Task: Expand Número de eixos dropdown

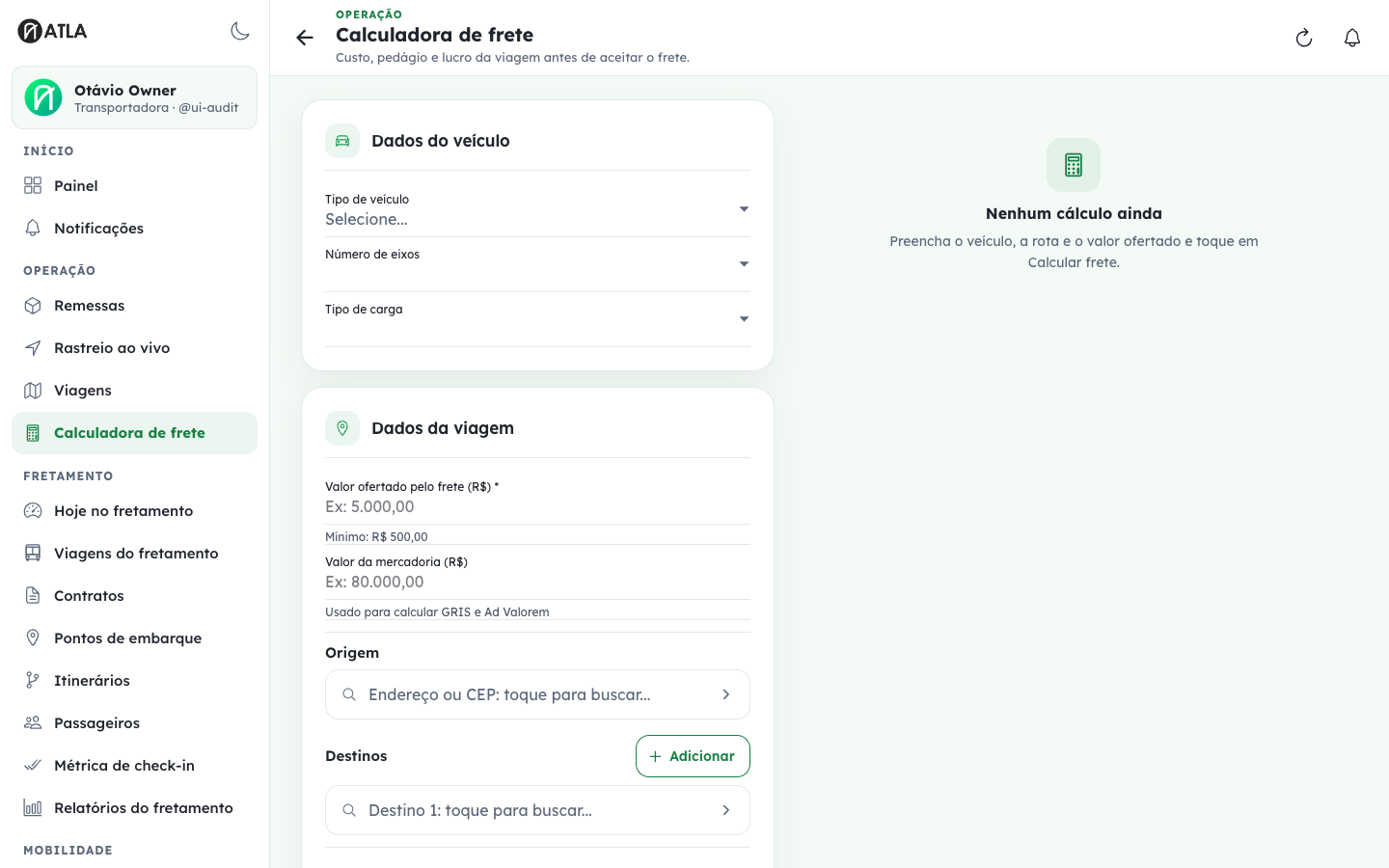Action: click(537, 265)
